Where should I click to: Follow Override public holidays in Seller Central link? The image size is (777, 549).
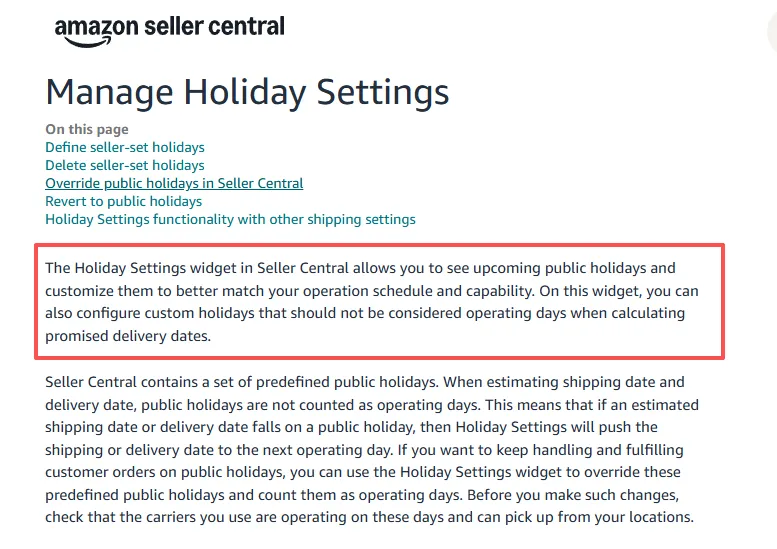pyautogui.click(x=174, y=183)
